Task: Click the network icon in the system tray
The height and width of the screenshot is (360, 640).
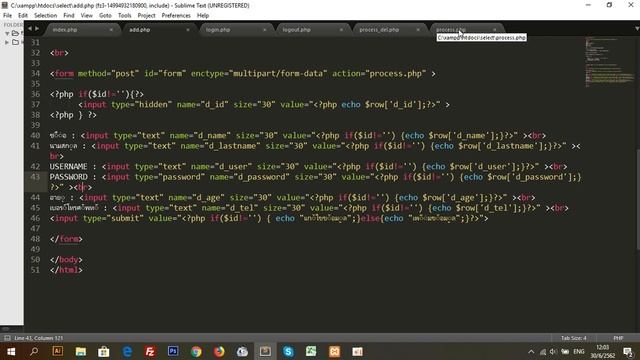Action: click(542, 352)
